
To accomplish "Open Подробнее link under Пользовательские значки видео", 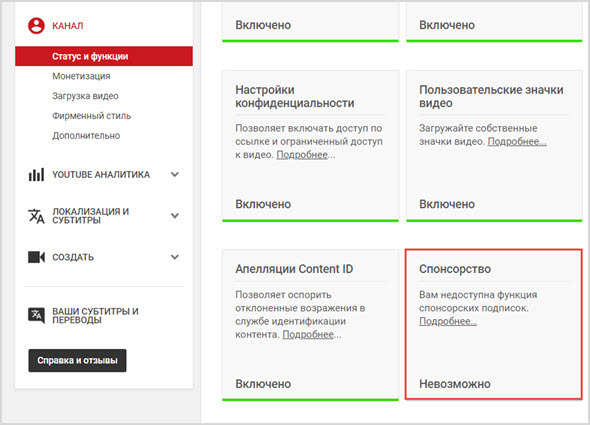I will tap(517, 142).
